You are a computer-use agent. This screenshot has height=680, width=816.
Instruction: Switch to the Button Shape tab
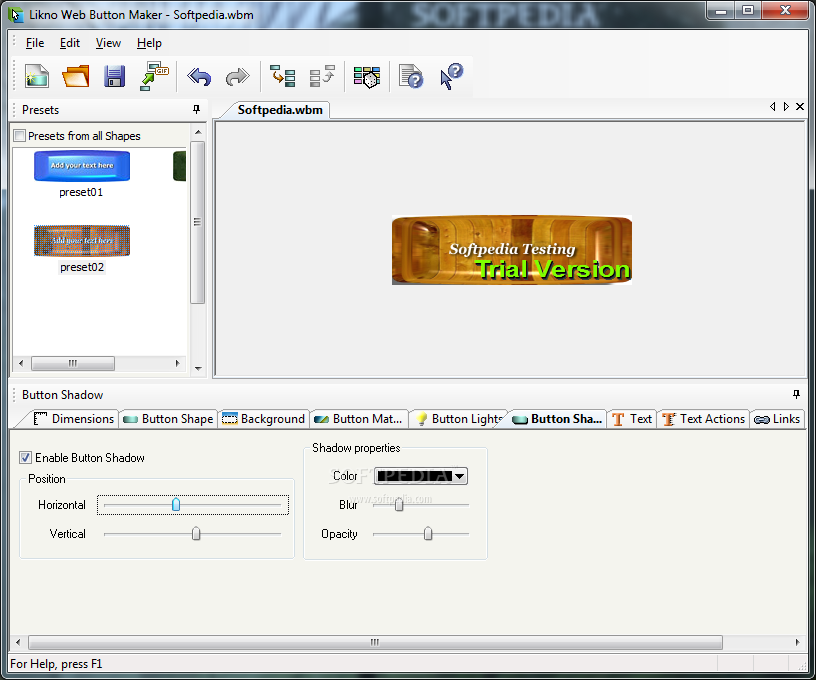click(x=168, y=419)
